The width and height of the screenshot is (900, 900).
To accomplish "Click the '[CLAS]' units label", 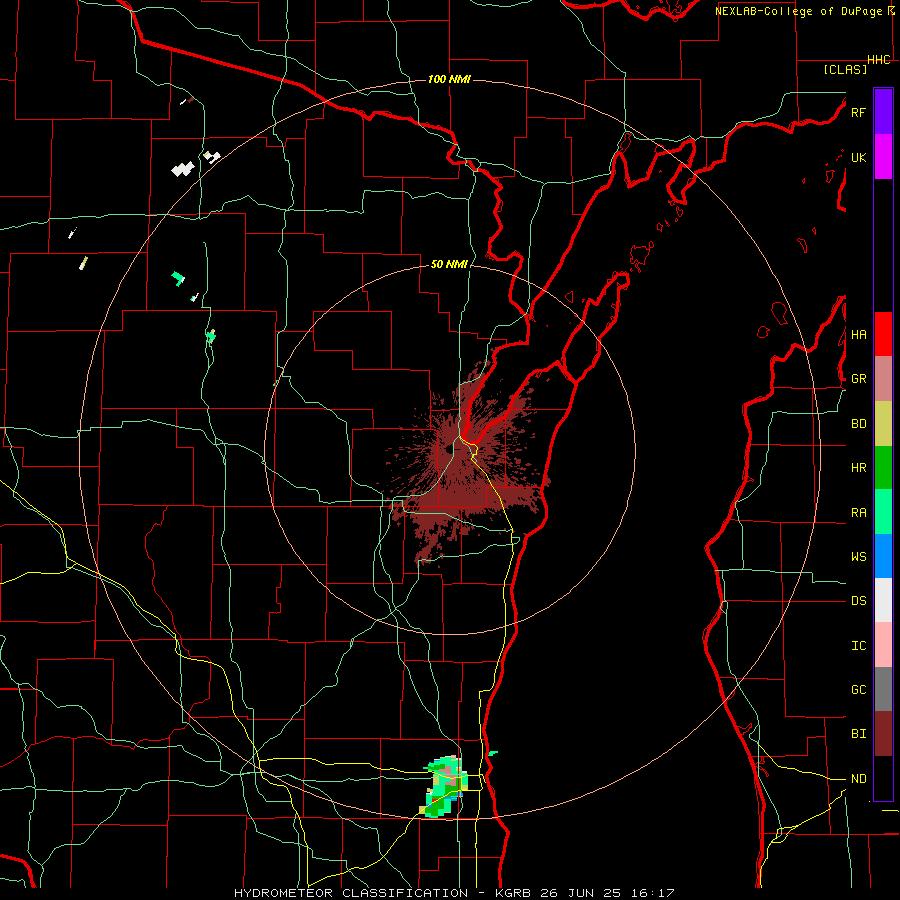I will (845, 69).
